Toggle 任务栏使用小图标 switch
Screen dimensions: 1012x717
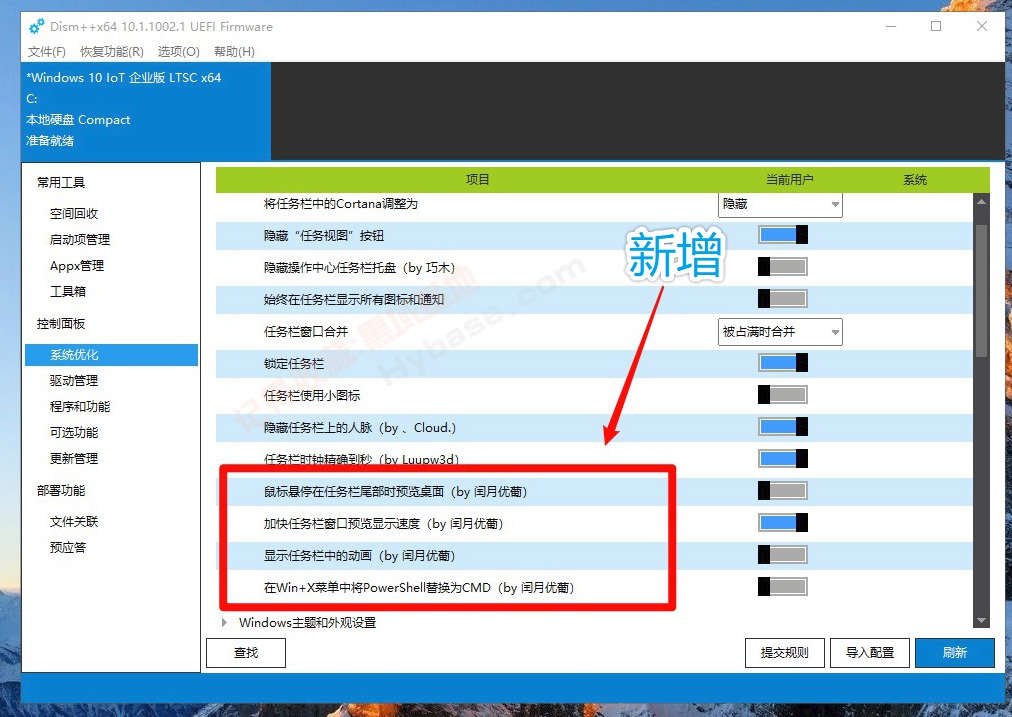tap(783, 395)
